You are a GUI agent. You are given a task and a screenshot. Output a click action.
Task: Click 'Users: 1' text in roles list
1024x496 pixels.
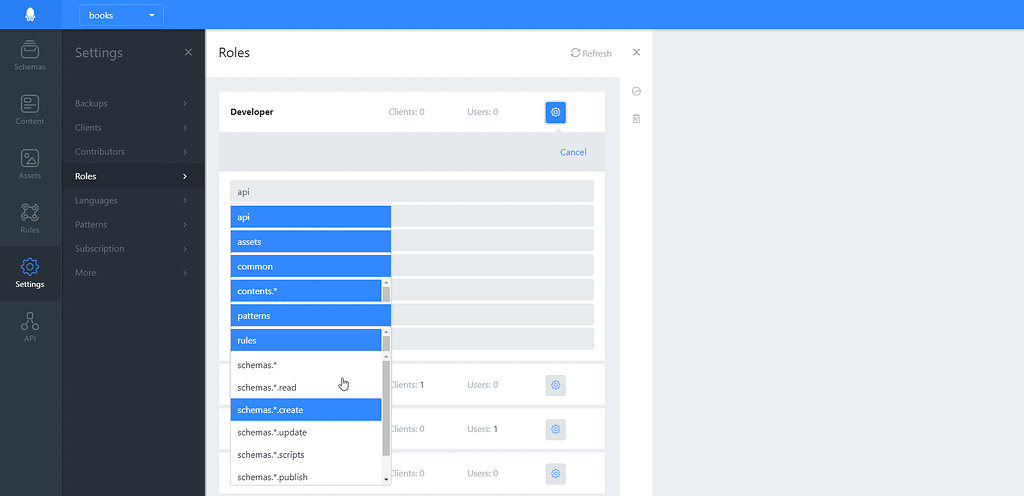483,429
